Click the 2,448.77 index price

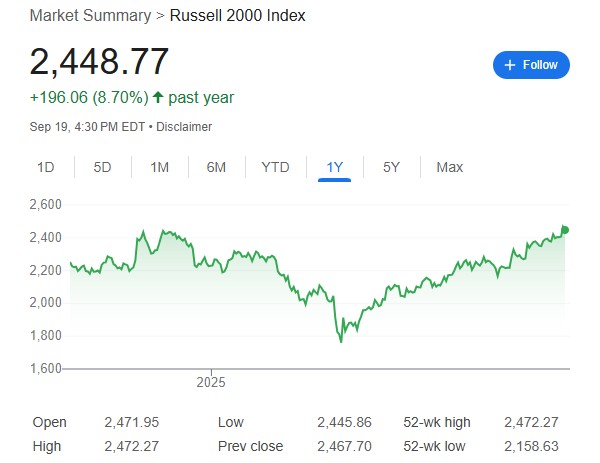[99, 62]
